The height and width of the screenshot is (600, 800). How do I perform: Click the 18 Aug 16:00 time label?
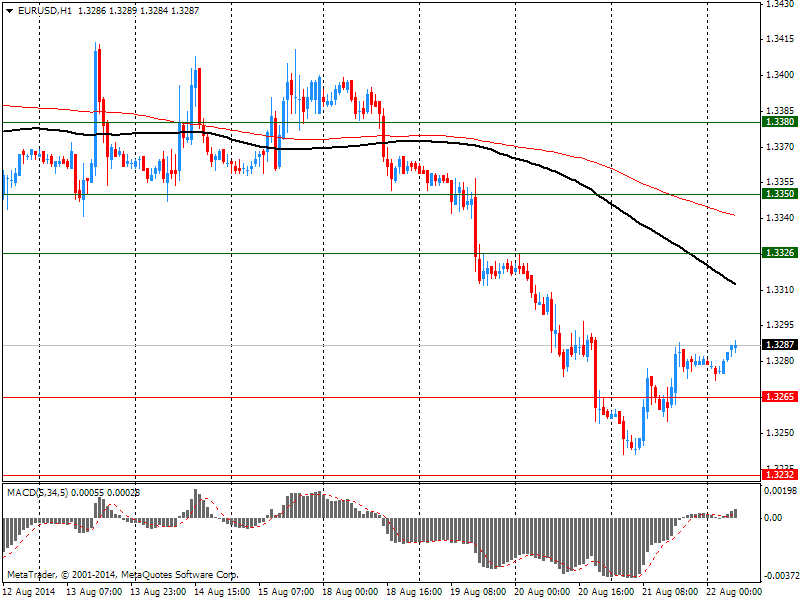[x=415, y=592]
